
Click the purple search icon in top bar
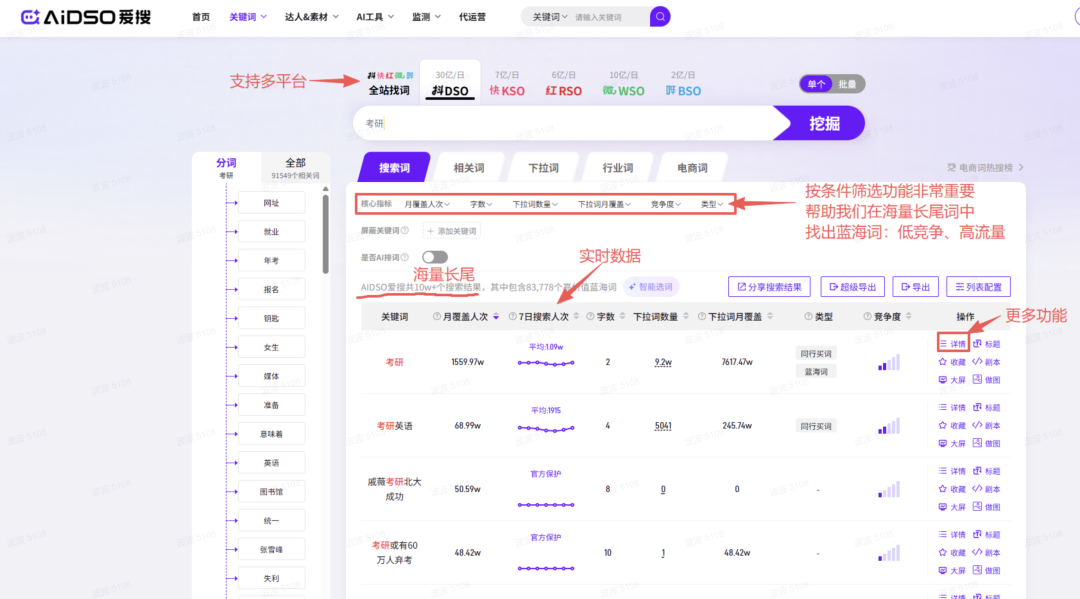point(660,17)
